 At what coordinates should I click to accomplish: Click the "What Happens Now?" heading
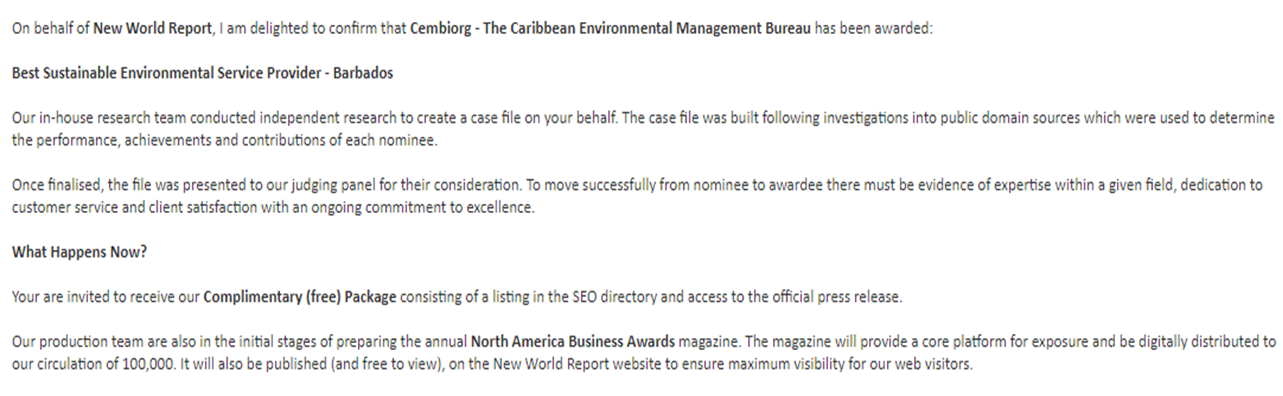pos(80,252)
